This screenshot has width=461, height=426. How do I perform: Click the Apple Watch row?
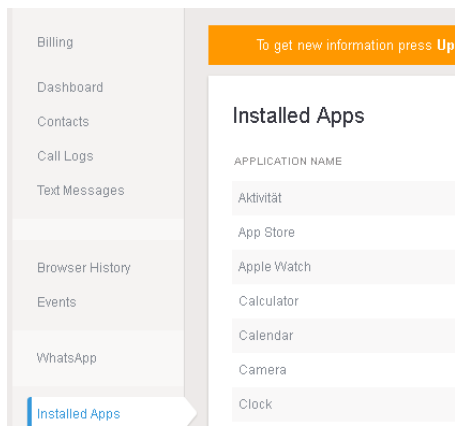(343, 267)
